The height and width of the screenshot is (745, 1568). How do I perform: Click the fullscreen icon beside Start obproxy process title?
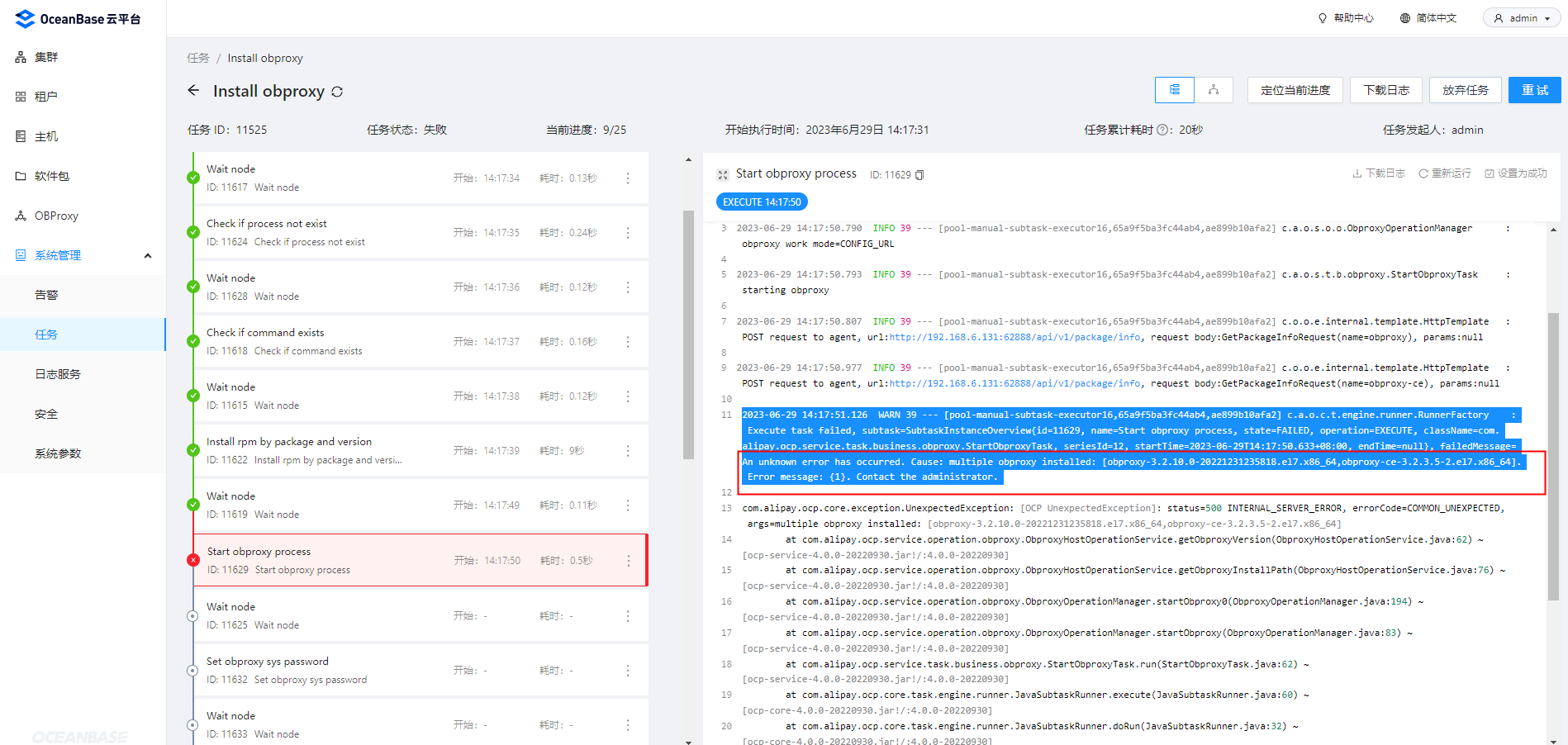tap(723, 174)
